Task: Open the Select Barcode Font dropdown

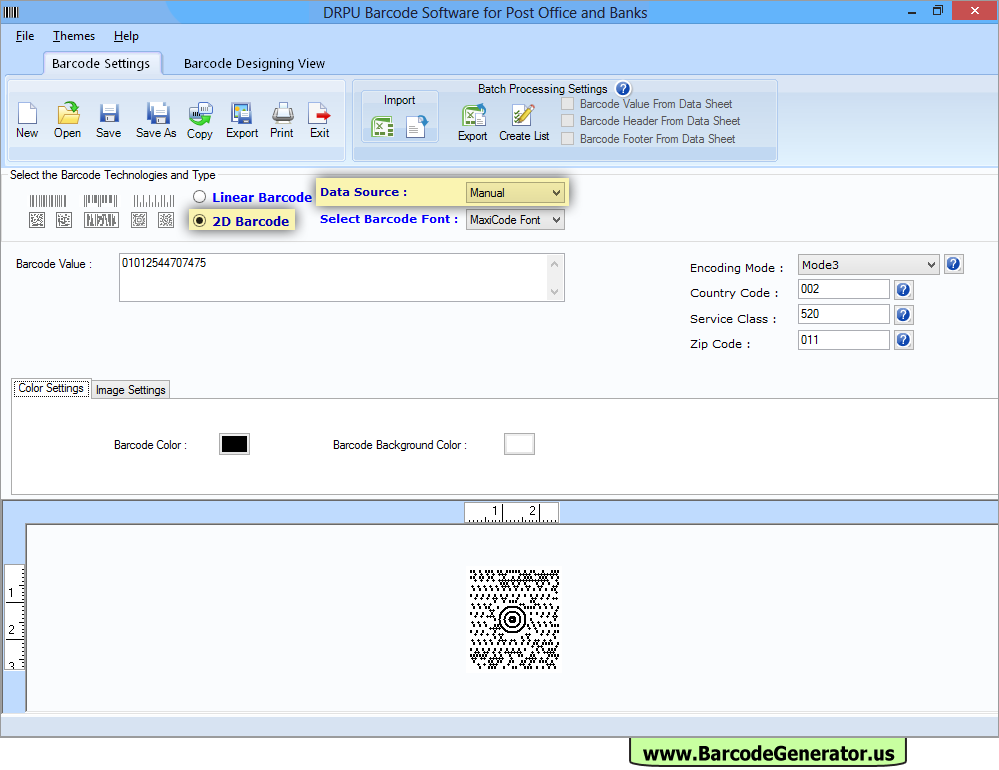Action: [x=514, y=219]
